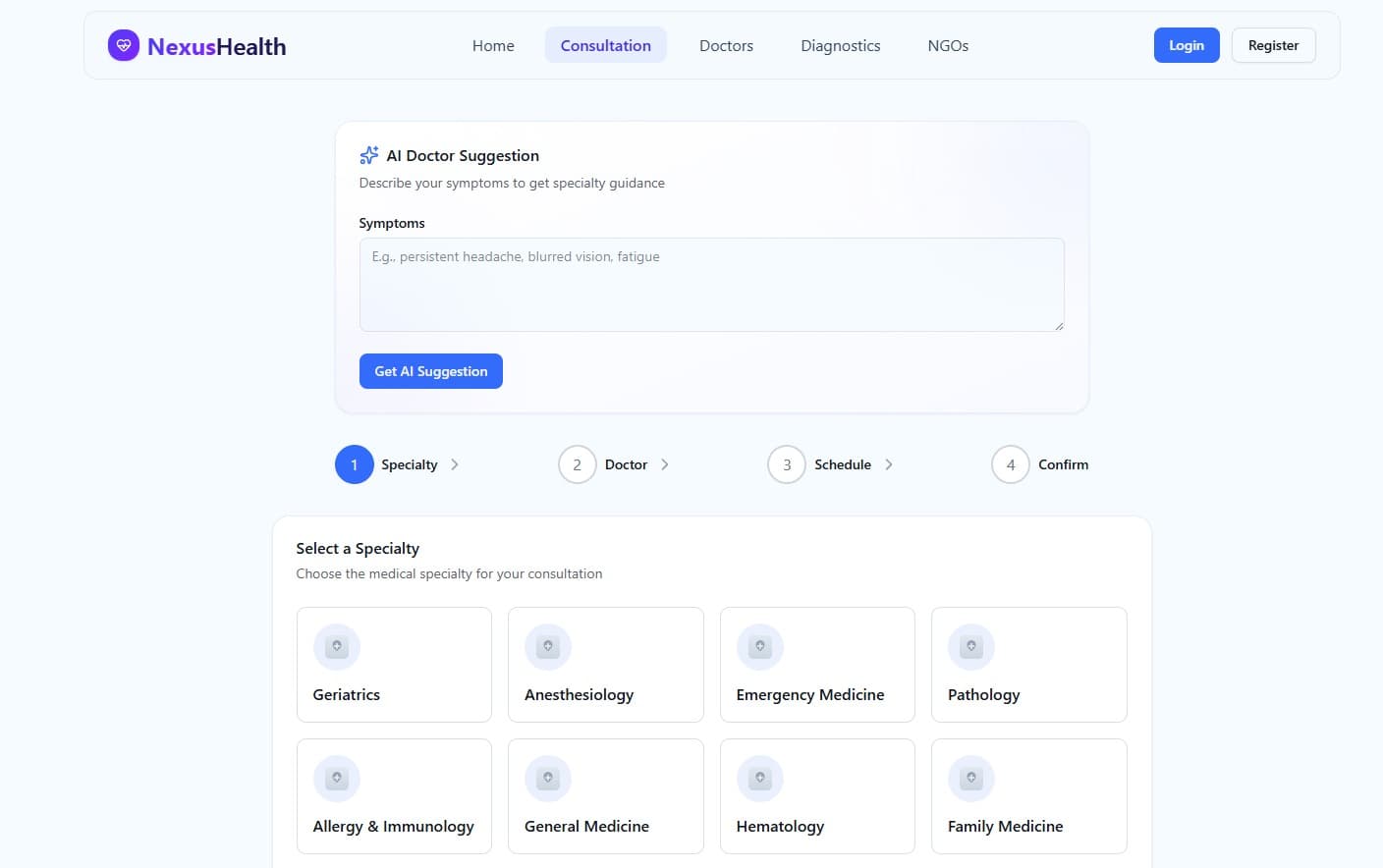Open the Doctors navigation tab
The width and height of the screenshot is (1383, 868).
[x=726, y=45]
